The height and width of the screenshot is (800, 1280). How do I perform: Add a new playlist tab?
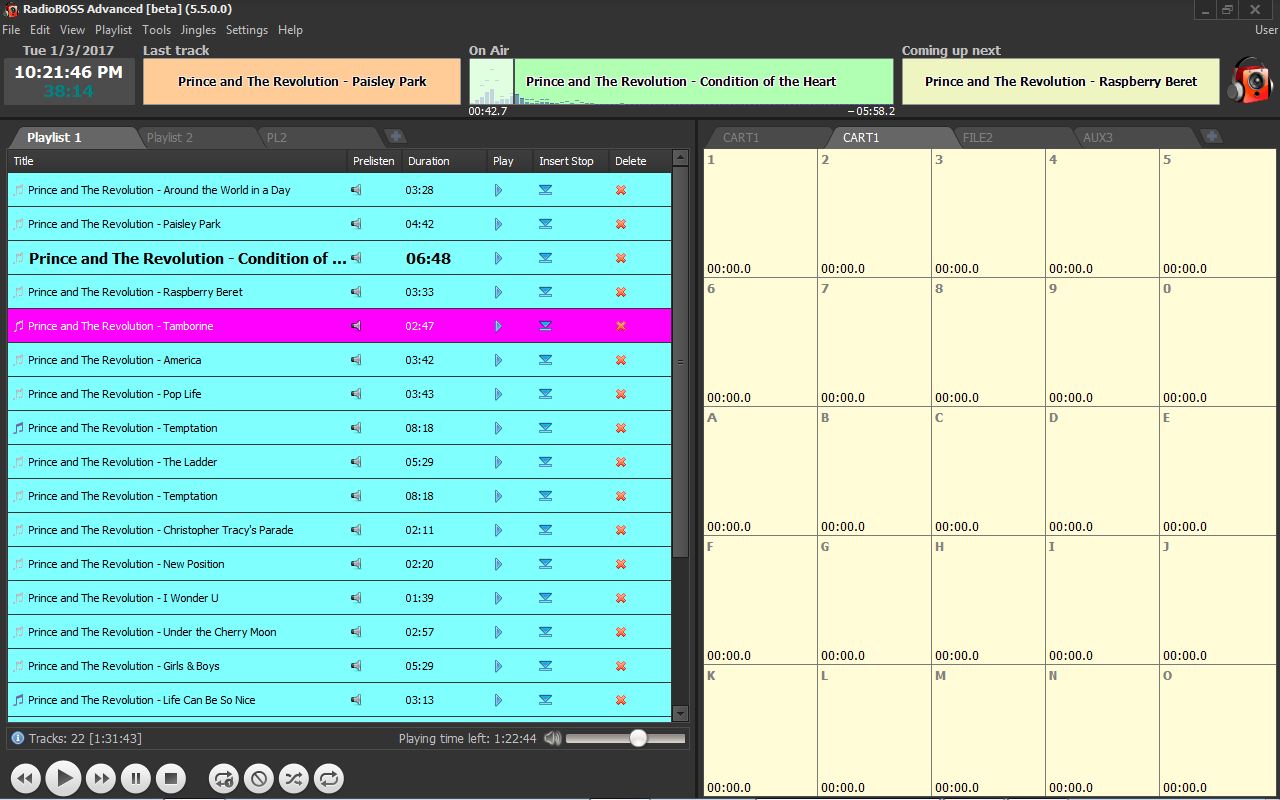tap(395, 136)
